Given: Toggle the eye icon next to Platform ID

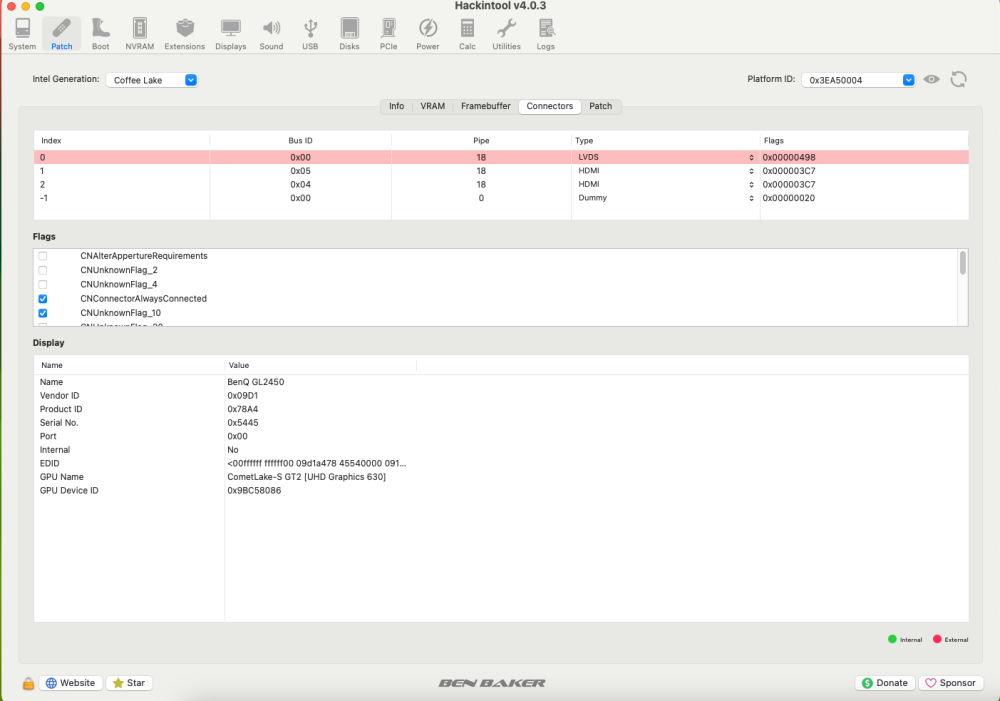Looking at the screenshot, I should point(932,80).
